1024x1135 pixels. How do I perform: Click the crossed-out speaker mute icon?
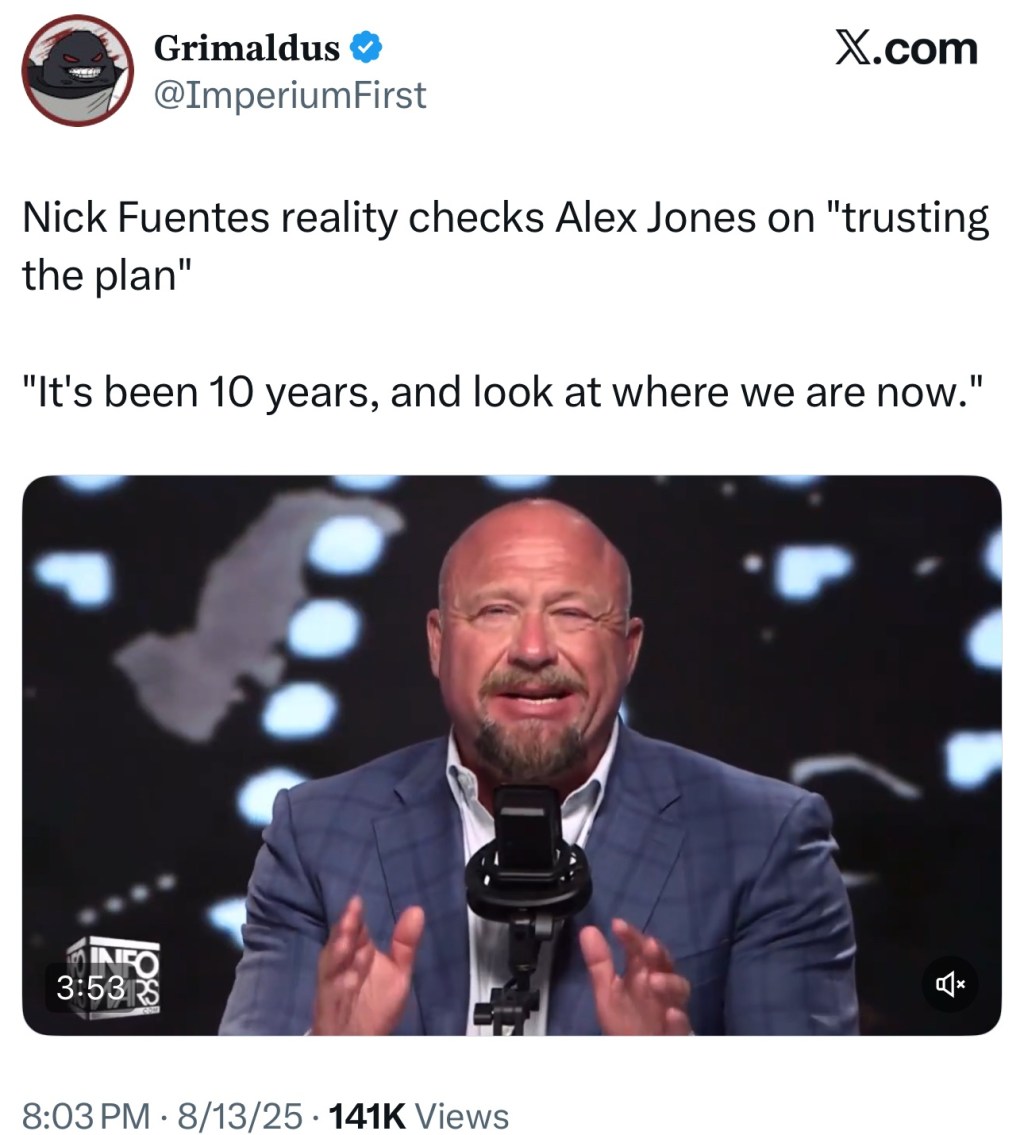[948, 985]
